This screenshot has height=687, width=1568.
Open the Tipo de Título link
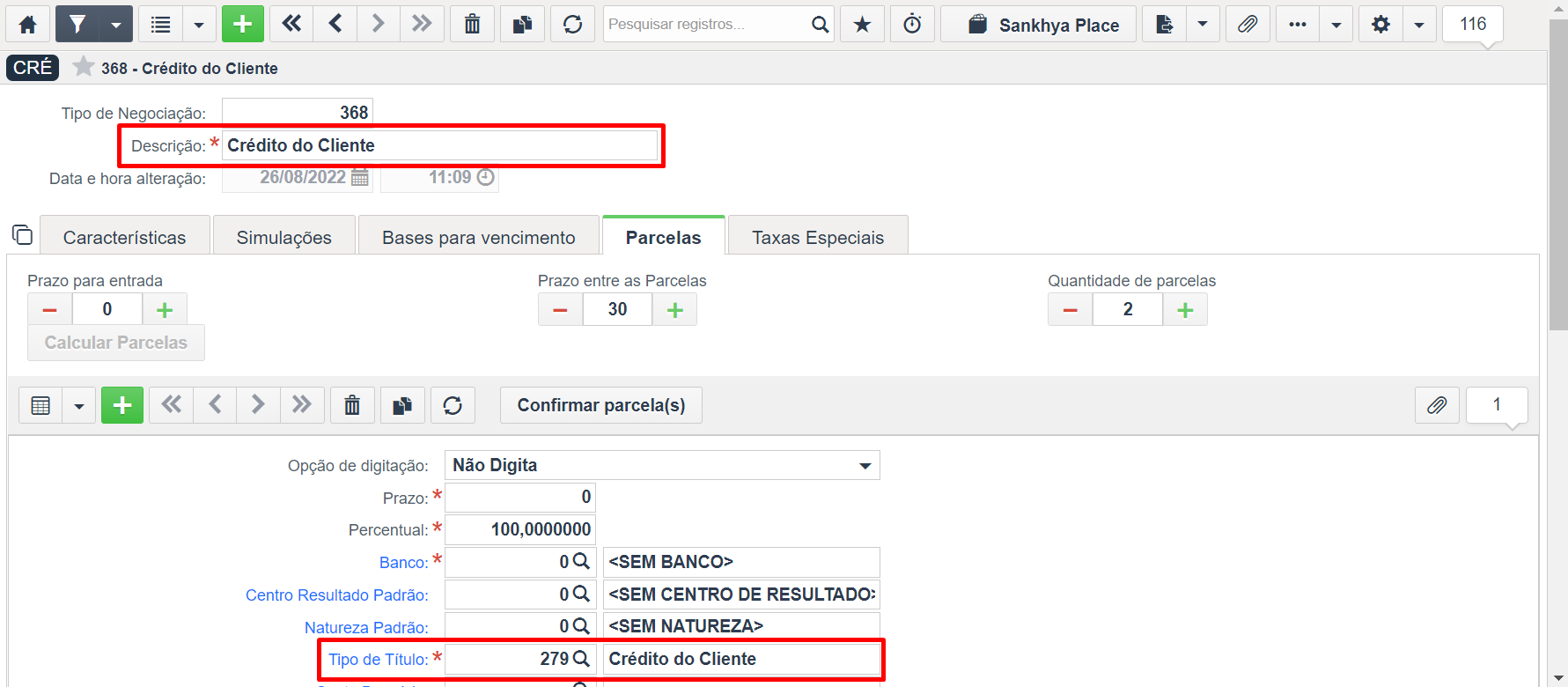(379, 660)
